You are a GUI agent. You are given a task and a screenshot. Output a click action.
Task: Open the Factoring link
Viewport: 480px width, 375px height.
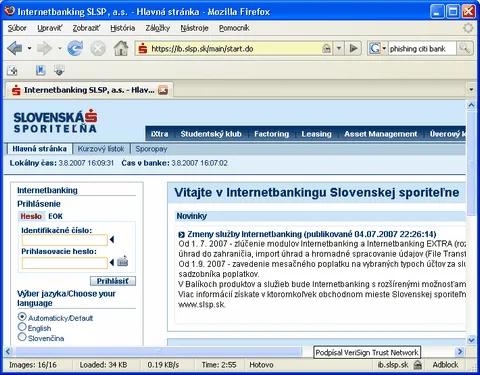click(272, 134)
